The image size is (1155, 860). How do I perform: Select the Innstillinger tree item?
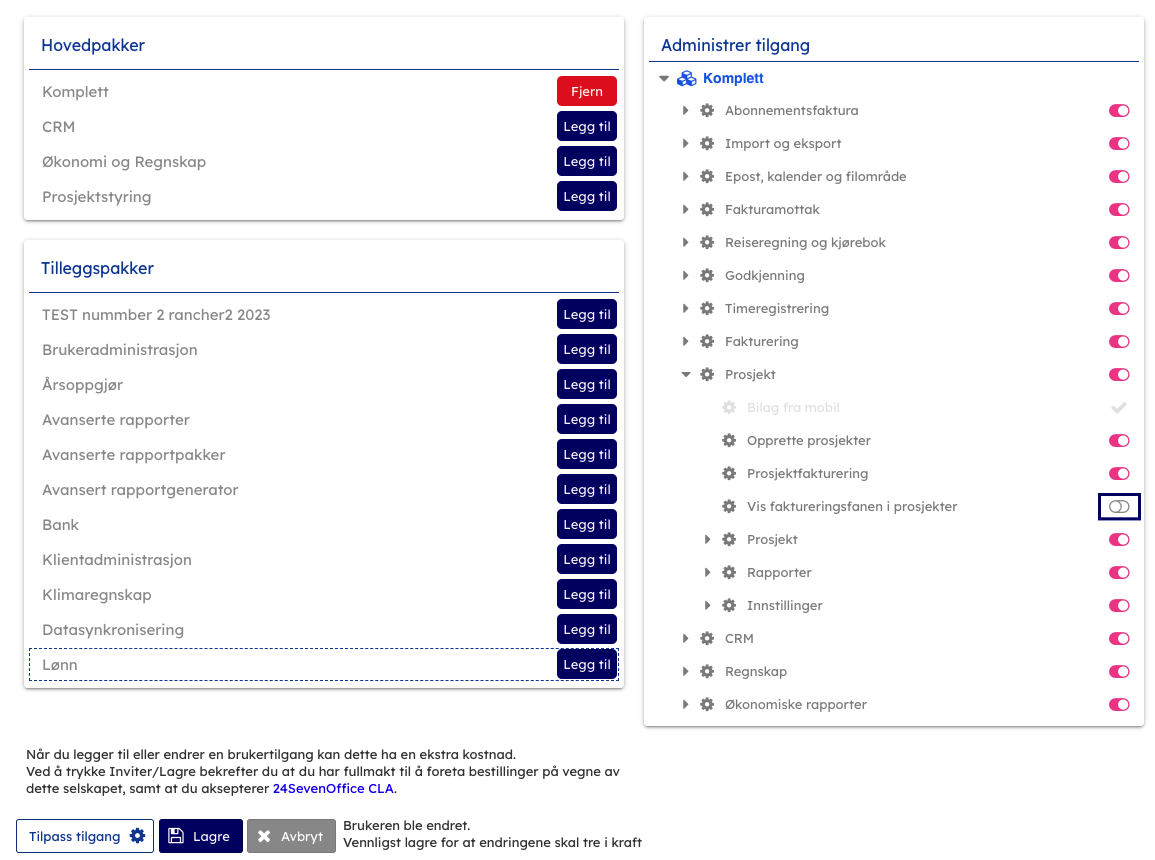[784, 606]
